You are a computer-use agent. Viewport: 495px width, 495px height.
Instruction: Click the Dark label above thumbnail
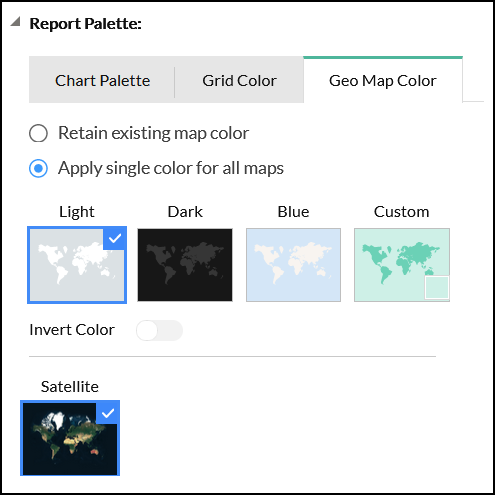pos(185,212)
